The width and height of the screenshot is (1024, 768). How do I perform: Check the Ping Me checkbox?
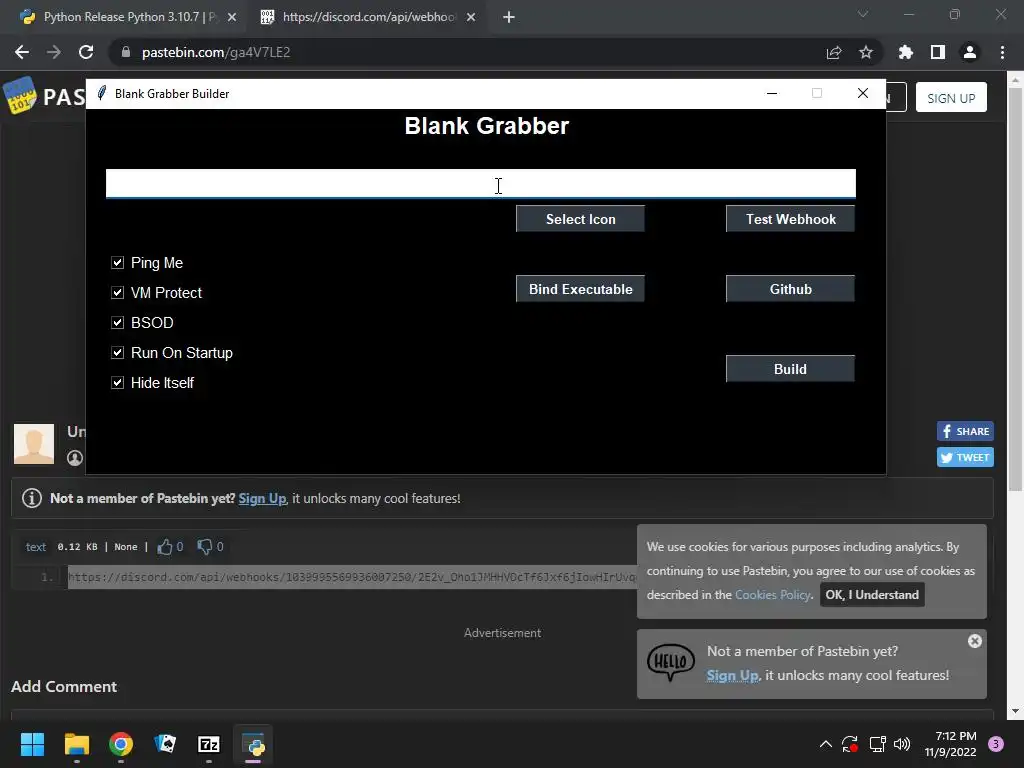118,263
